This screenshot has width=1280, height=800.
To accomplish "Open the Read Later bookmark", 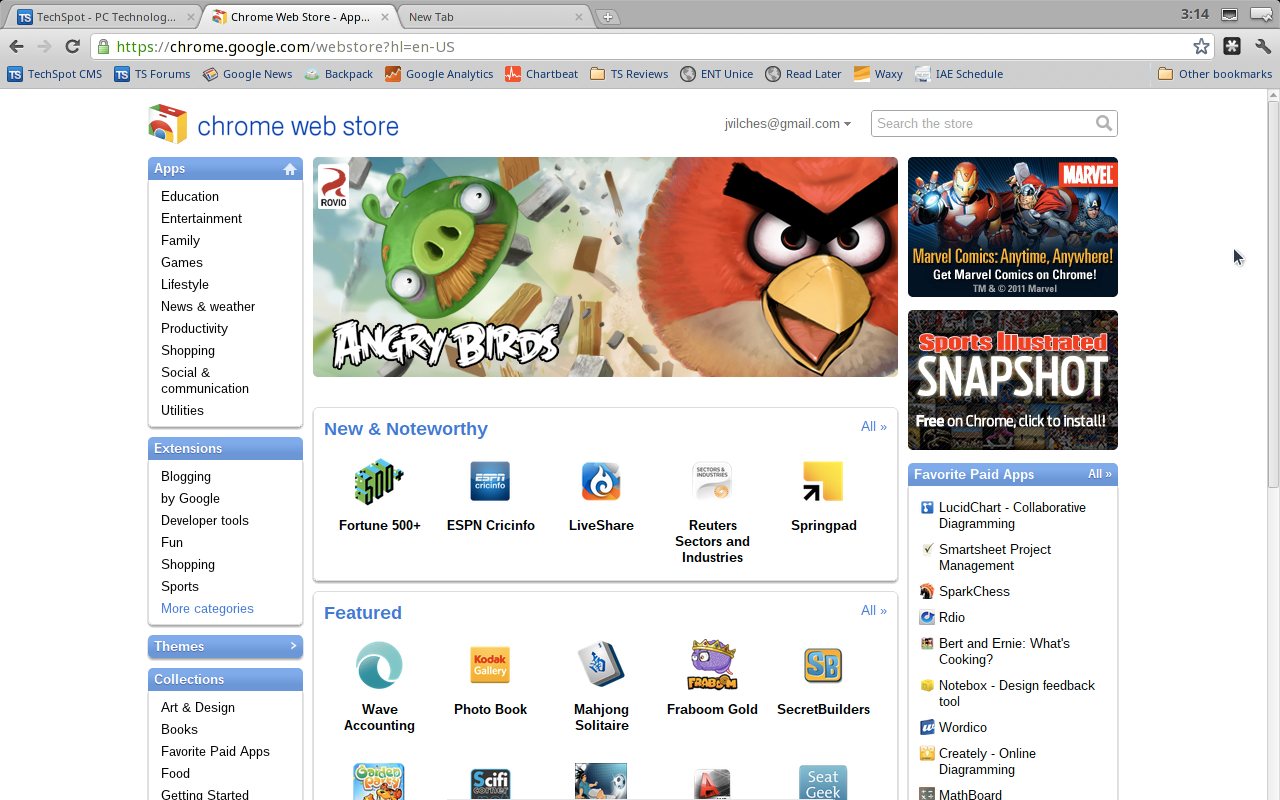I will [803, 74].
